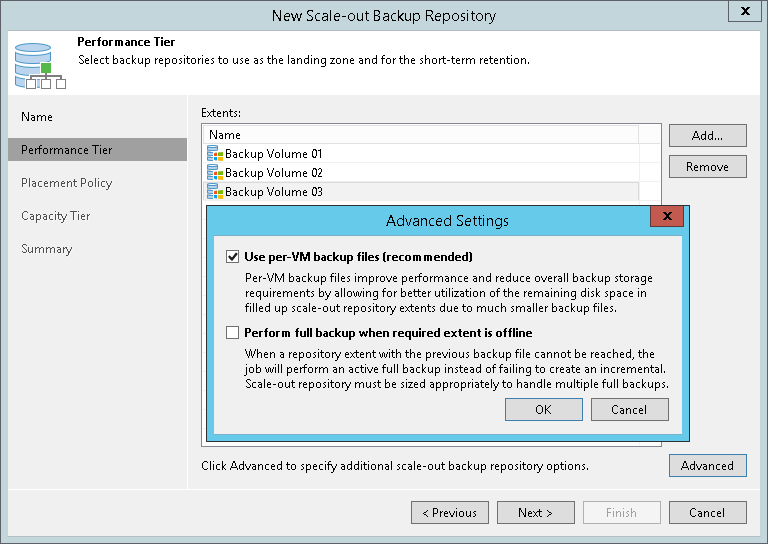Screen dimensions: 768x544
Task: Proceed with the Next button
Action: (x=535, y=513)
